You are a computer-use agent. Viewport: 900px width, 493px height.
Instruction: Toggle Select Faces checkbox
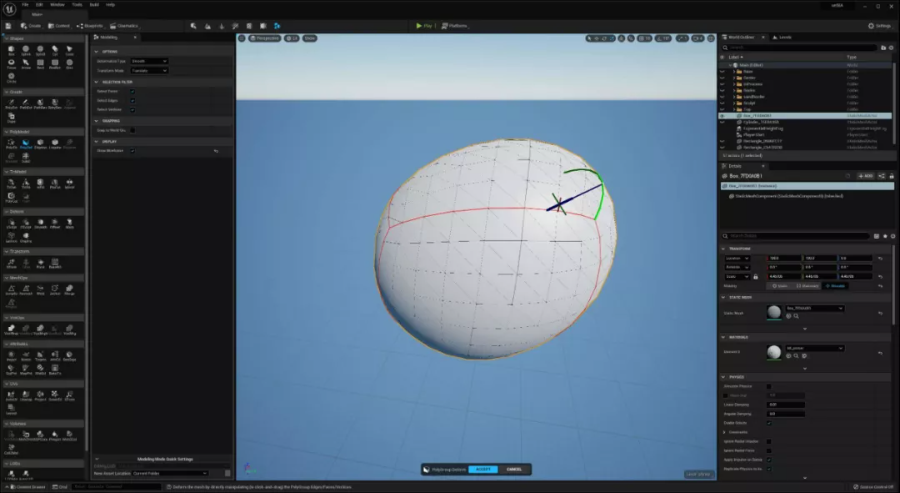(133, 91)
